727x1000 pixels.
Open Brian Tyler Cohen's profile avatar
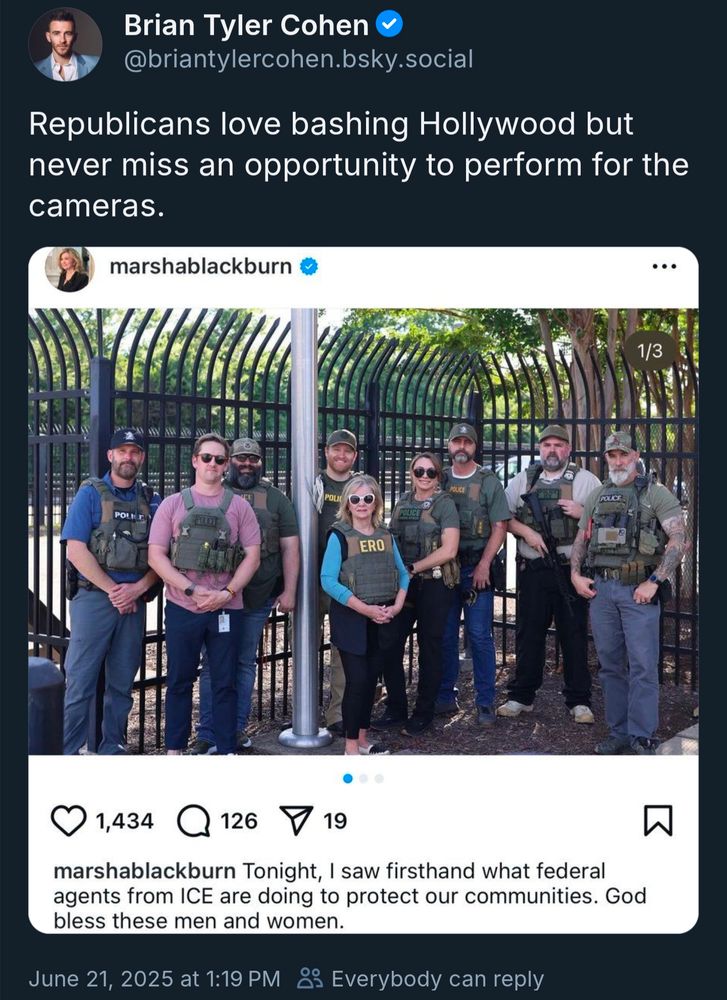point(65,45)
